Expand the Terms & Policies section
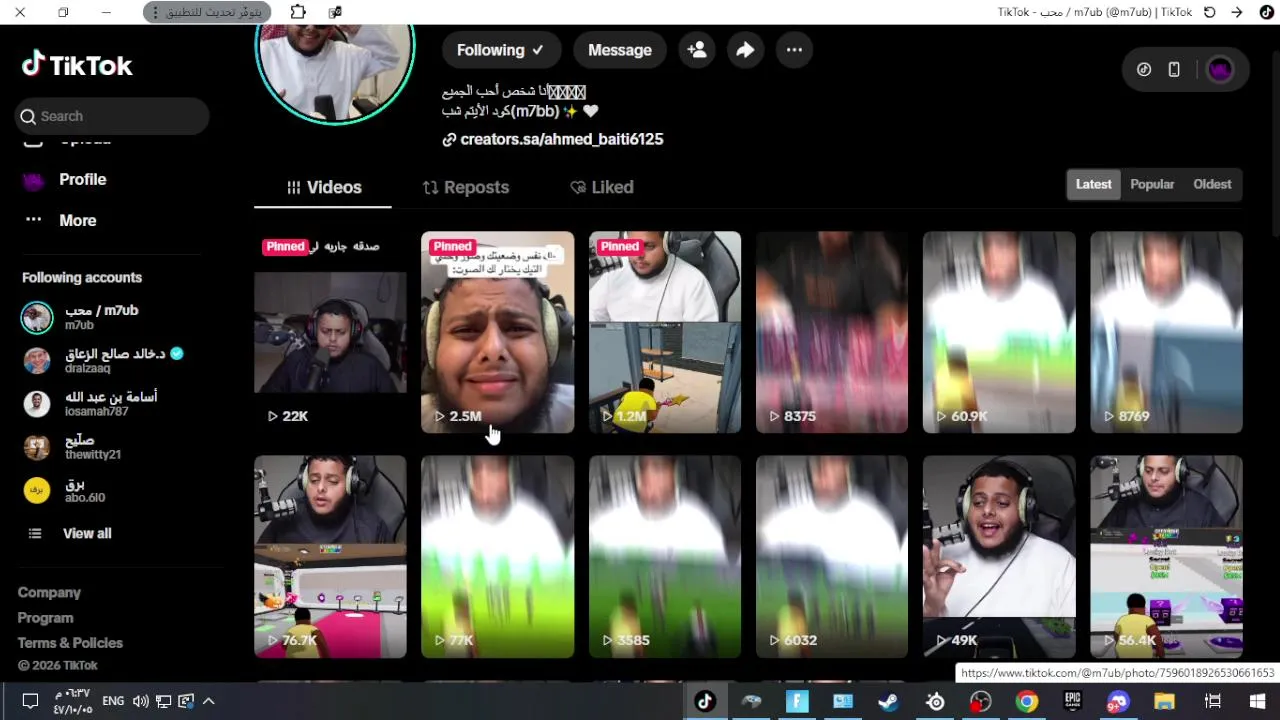 pyautogui.click(x=70, y=643)
